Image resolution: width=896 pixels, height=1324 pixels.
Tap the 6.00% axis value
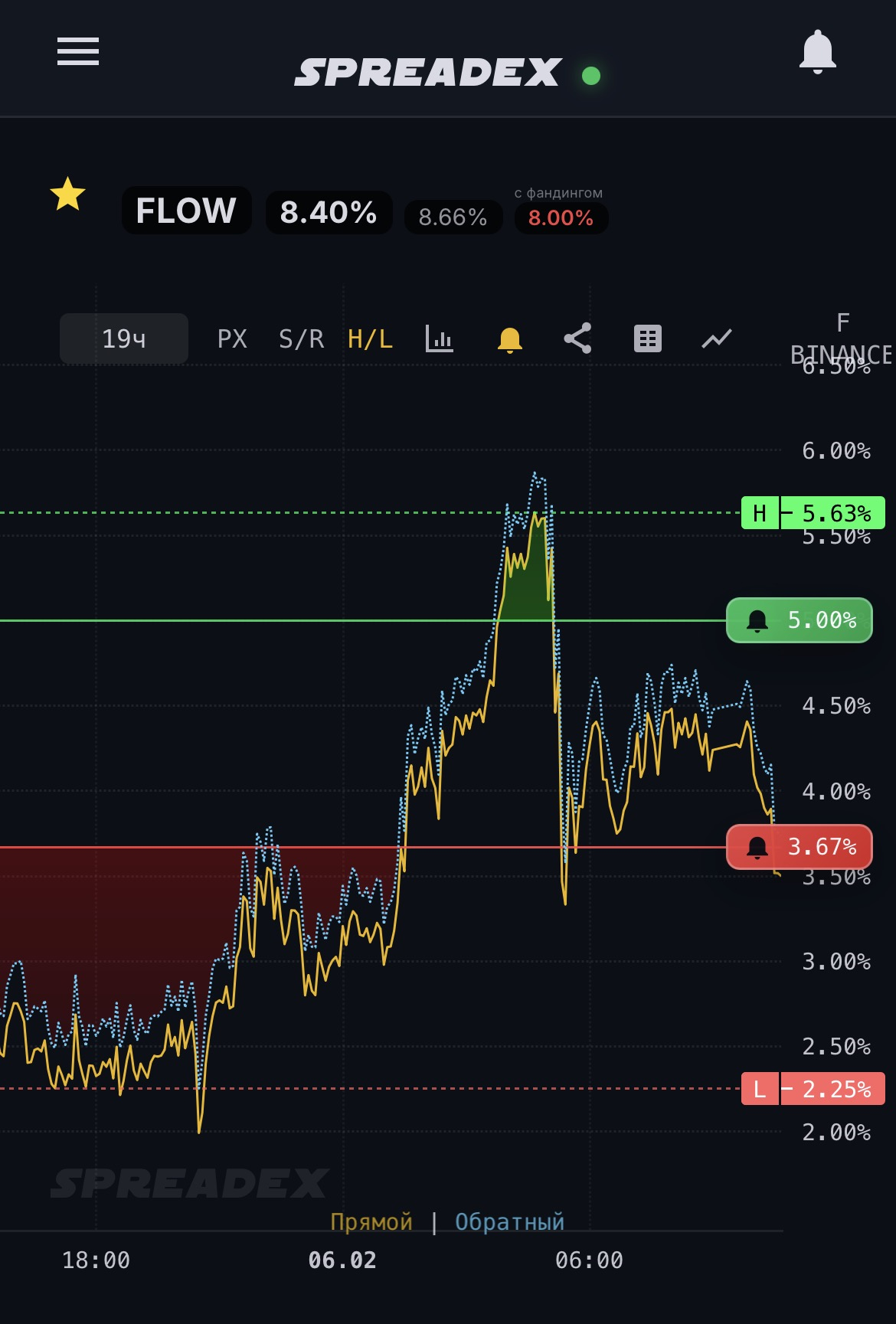click(x=836, y=451)
